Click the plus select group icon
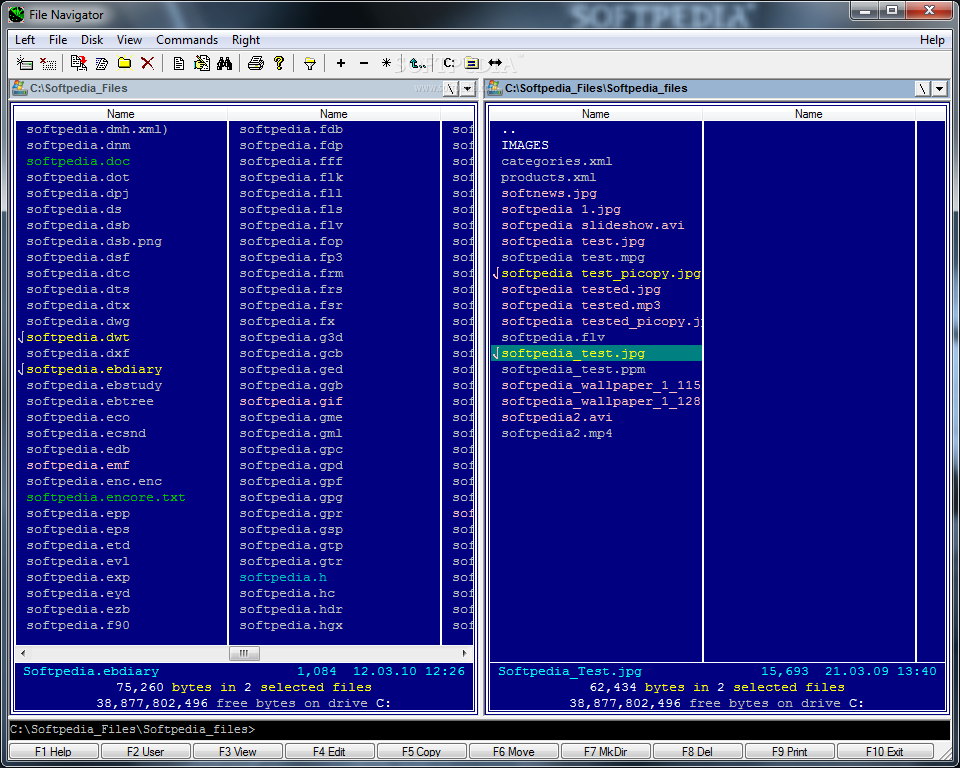Screen dimensions: 960x768 (341, 63)
